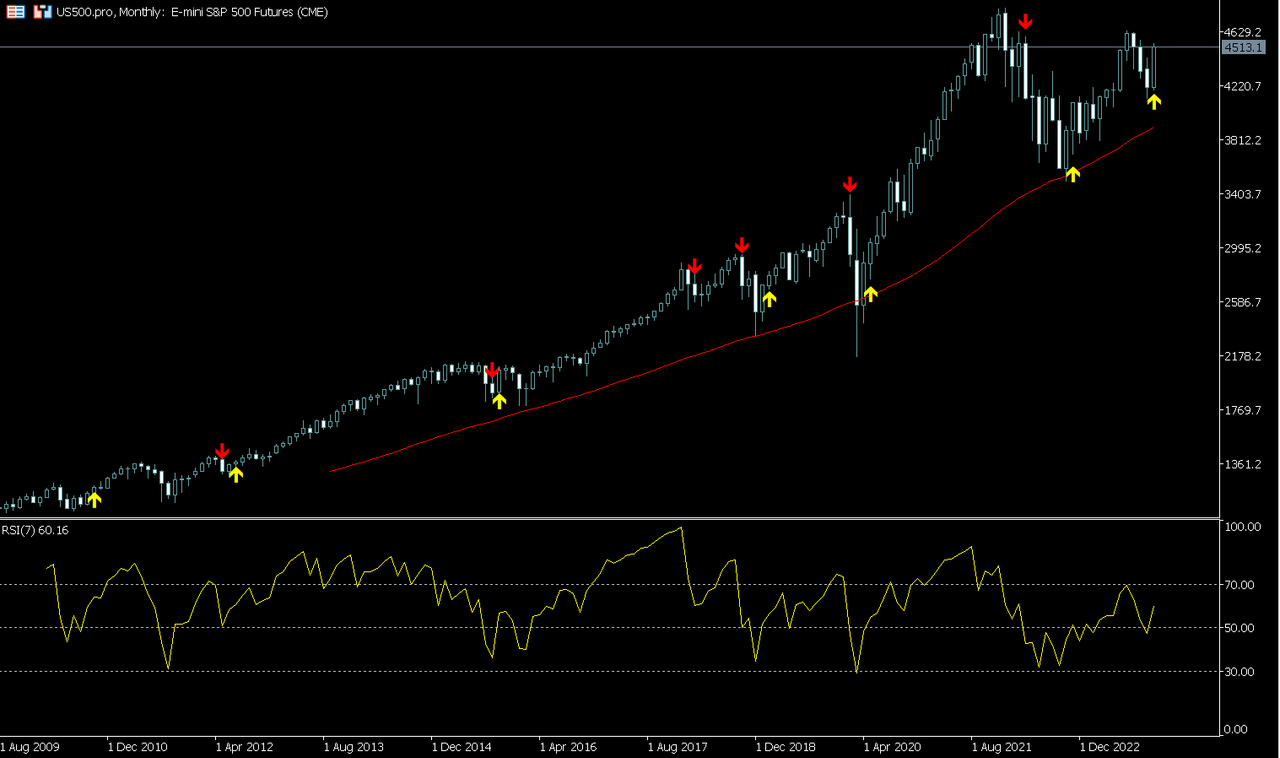Select the red sell arrow near the 2021 peak
This screenshot has height=758, width=1280.
click(x=1025, y=22)
